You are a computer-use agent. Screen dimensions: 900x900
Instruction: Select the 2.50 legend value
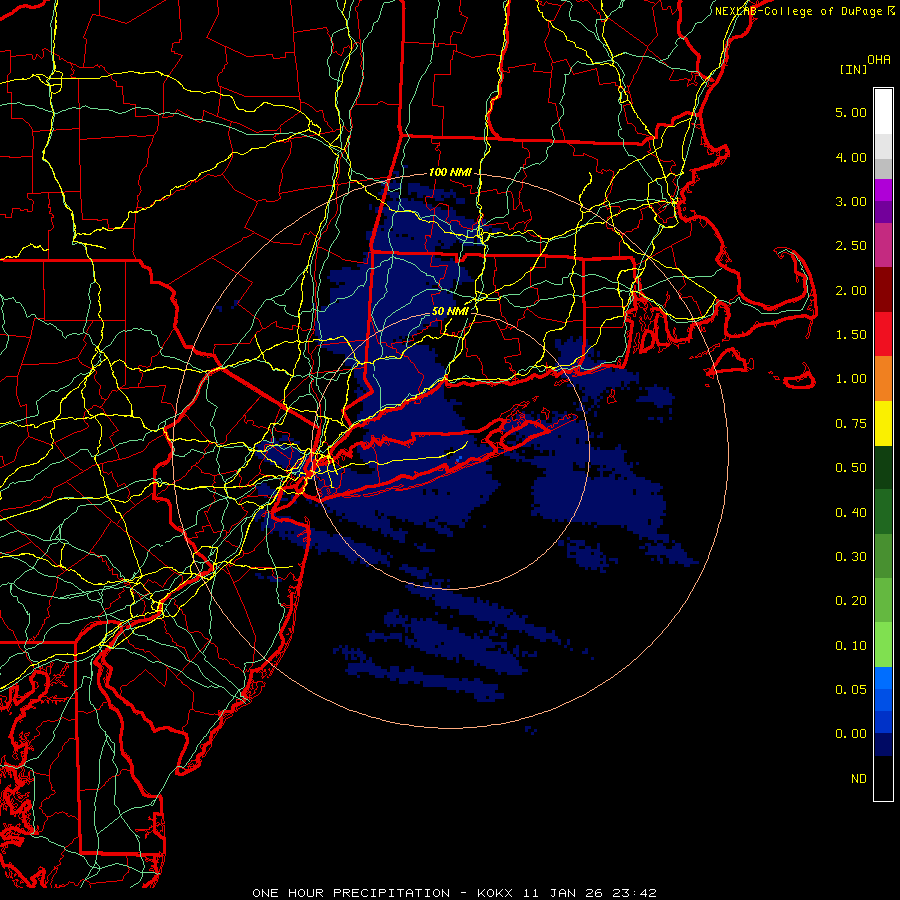coord(851,246)
